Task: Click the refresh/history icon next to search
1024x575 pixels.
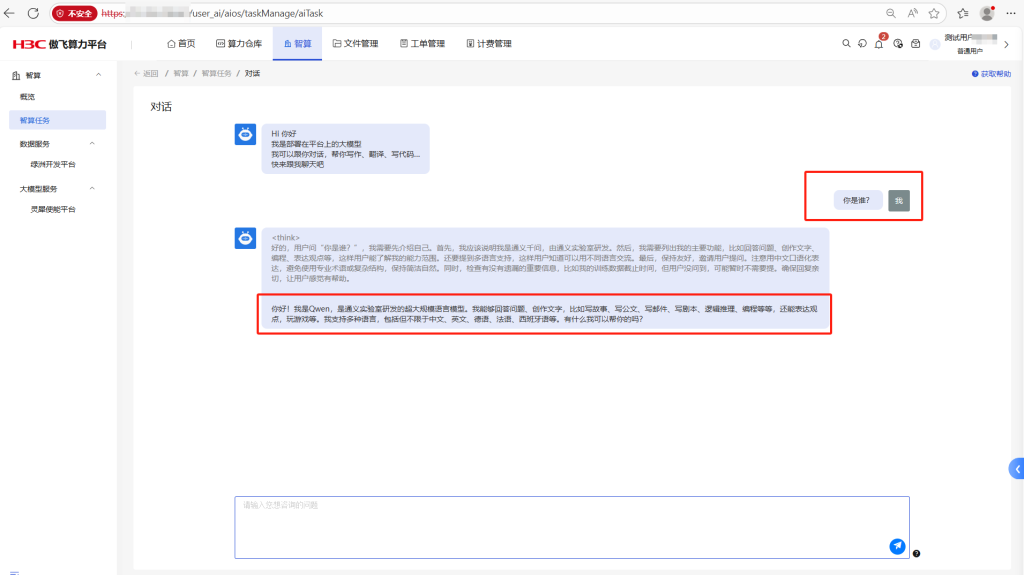Action: [x=862, y=44]
